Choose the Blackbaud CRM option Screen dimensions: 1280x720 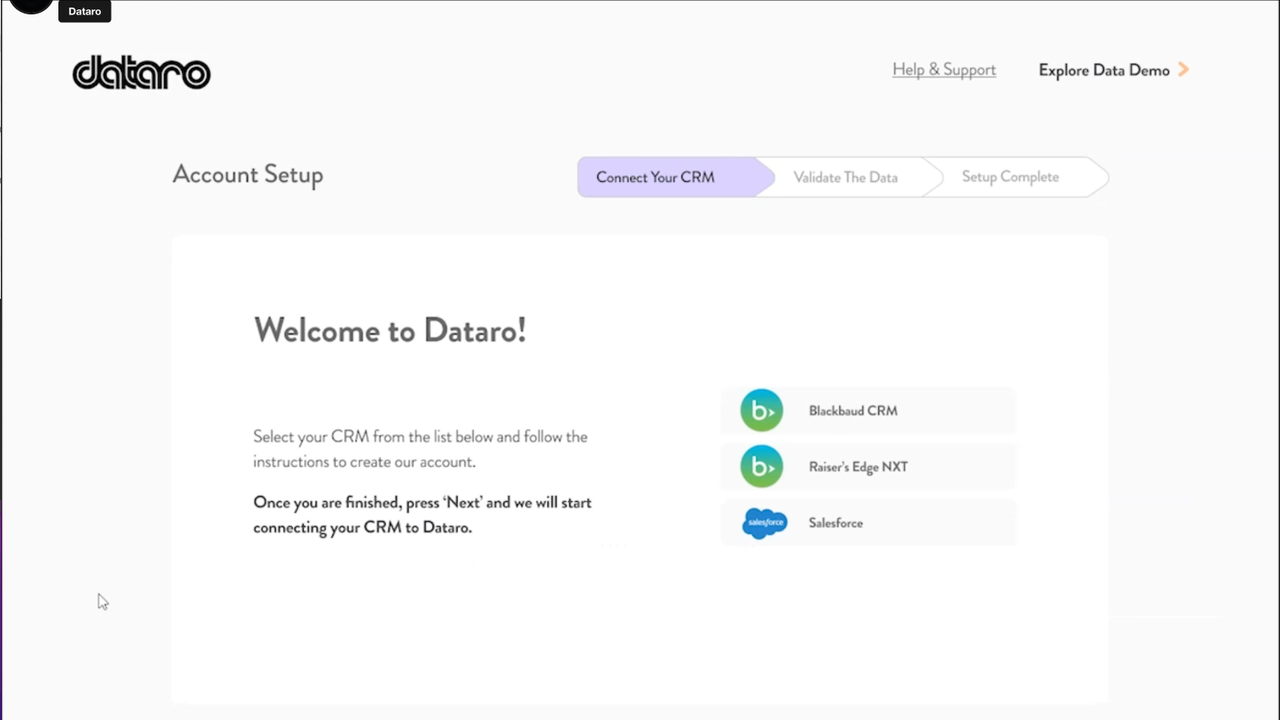[868, 411]
